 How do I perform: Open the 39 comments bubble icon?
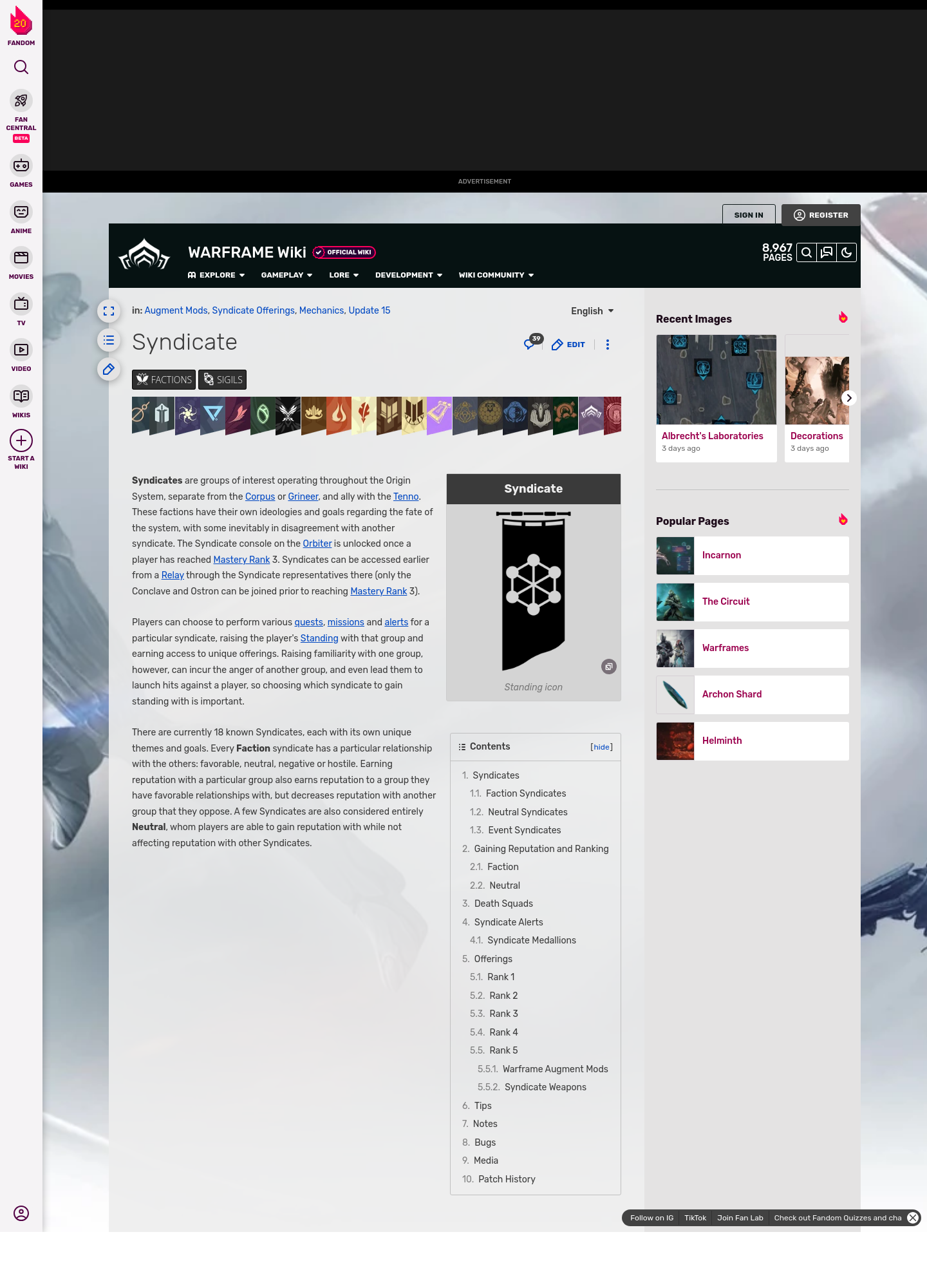tap(533, 343)
